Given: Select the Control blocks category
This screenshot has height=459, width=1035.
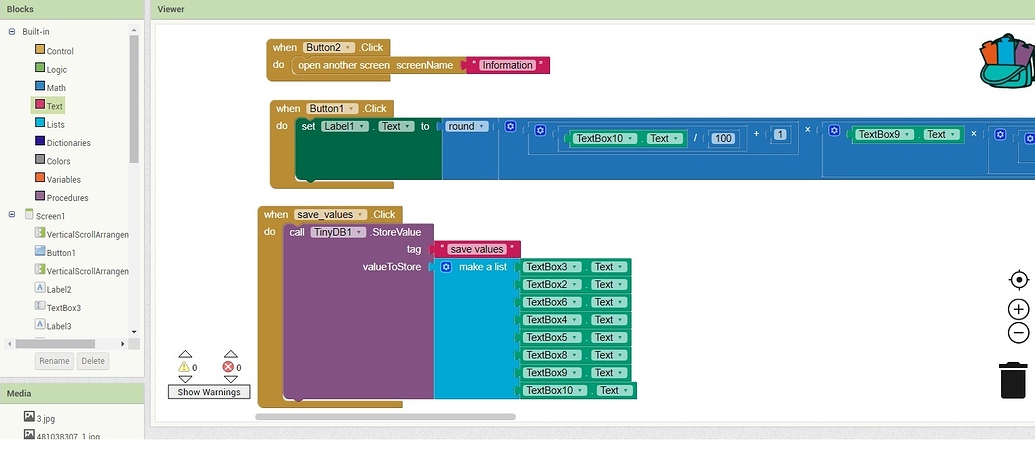Looking at the screenshot, I should point(59,51).
